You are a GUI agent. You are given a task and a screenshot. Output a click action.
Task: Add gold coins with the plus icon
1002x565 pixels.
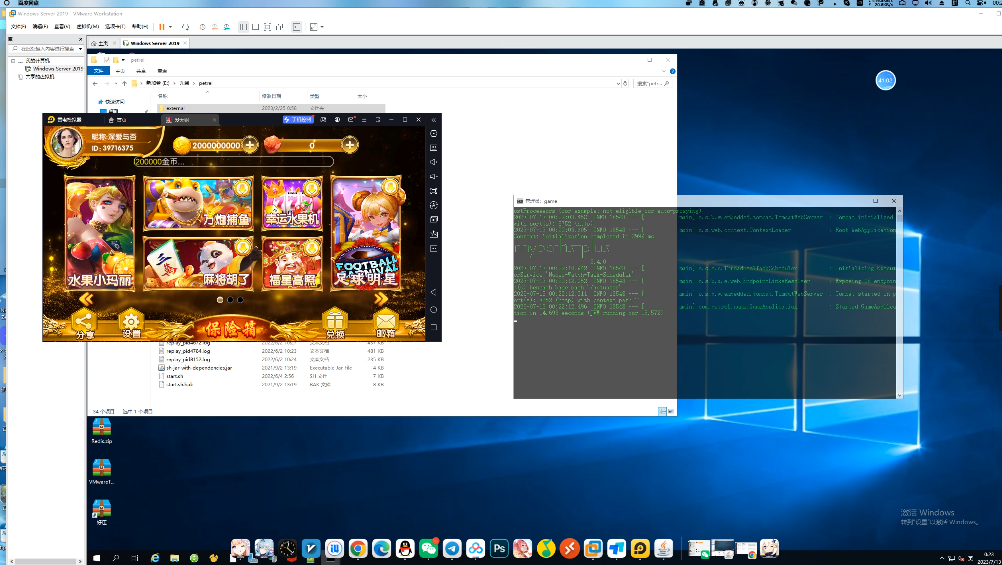[x=250, y=145]
